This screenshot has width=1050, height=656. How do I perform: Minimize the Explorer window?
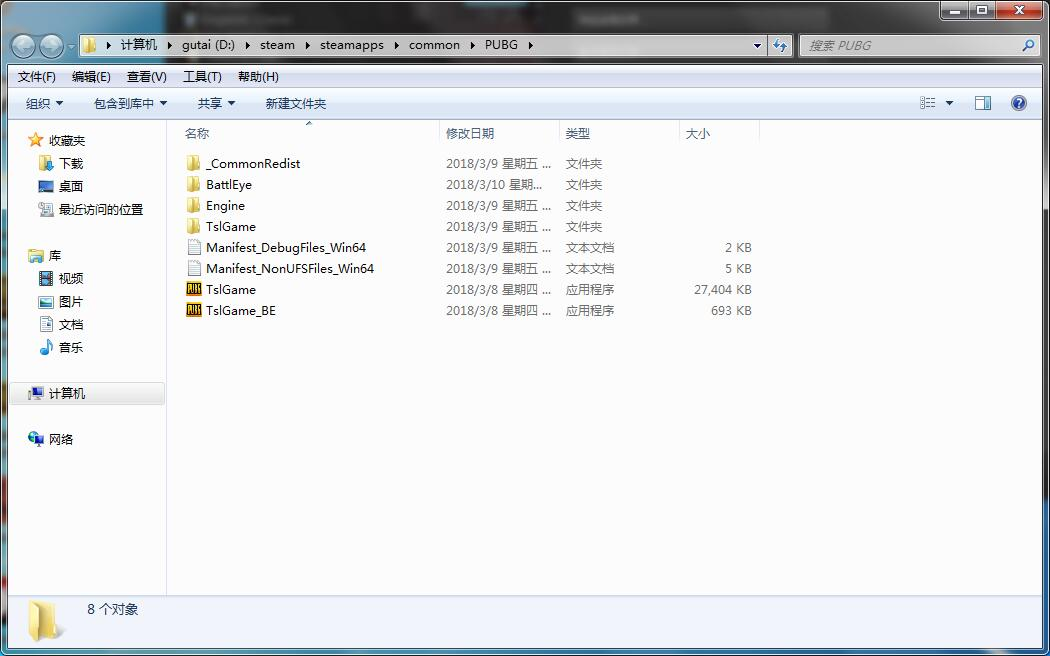point(956,10)
